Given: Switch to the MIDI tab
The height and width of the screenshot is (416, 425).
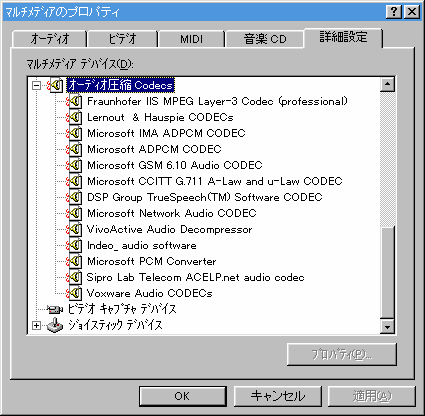Looking at the screenshot, I should 191,39.
